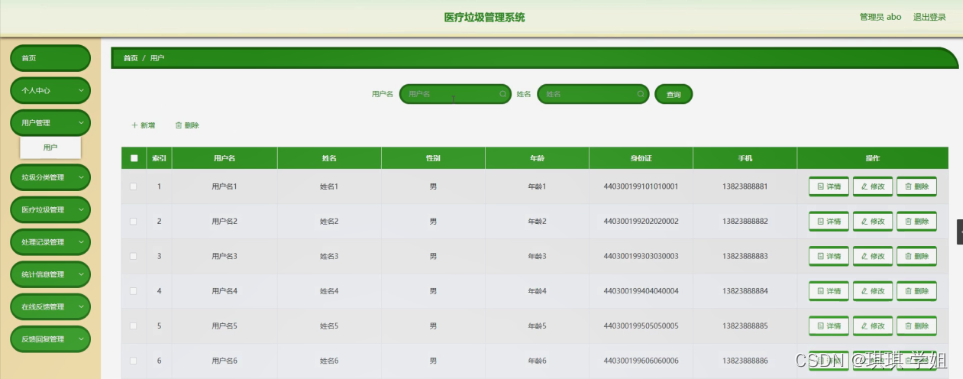The image size is (963, 379).
Task: Expand 反馈回复管理 menu chevron
Action: click(x=81, y=339)
